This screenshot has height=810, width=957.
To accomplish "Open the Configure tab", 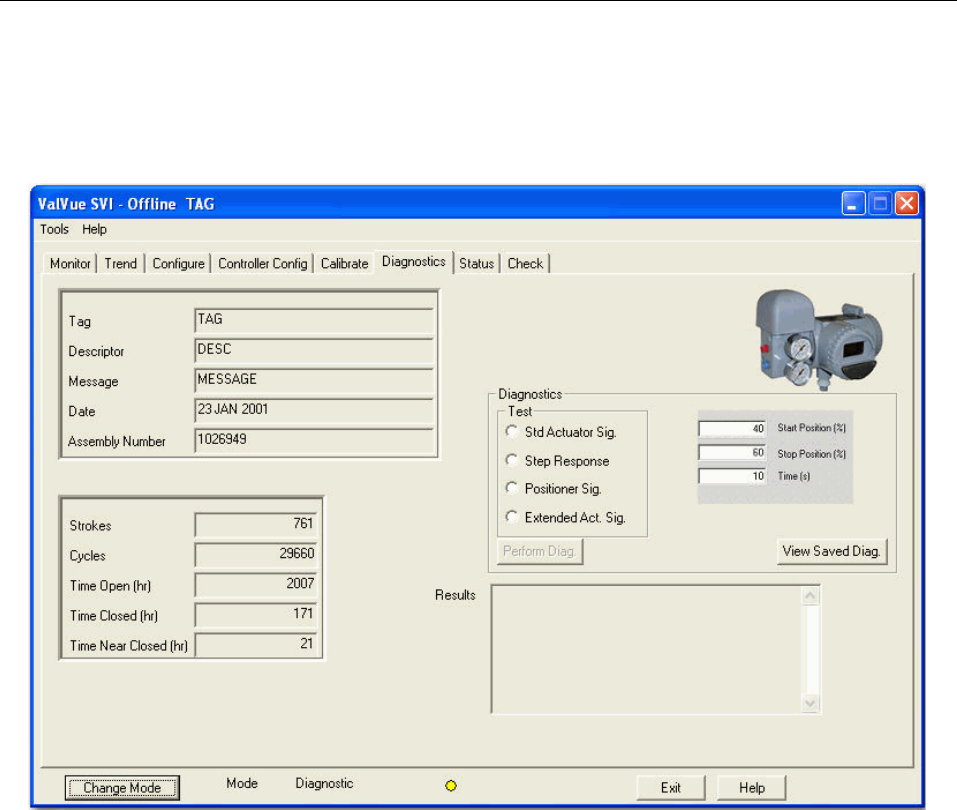I will pyautogui.click(x=178, y=264).
